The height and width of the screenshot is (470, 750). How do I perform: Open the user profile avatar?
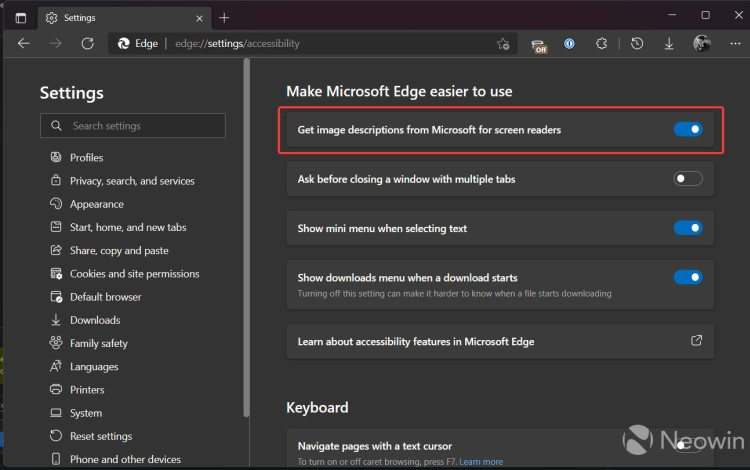pyautogui.click(x=702, y=44)
